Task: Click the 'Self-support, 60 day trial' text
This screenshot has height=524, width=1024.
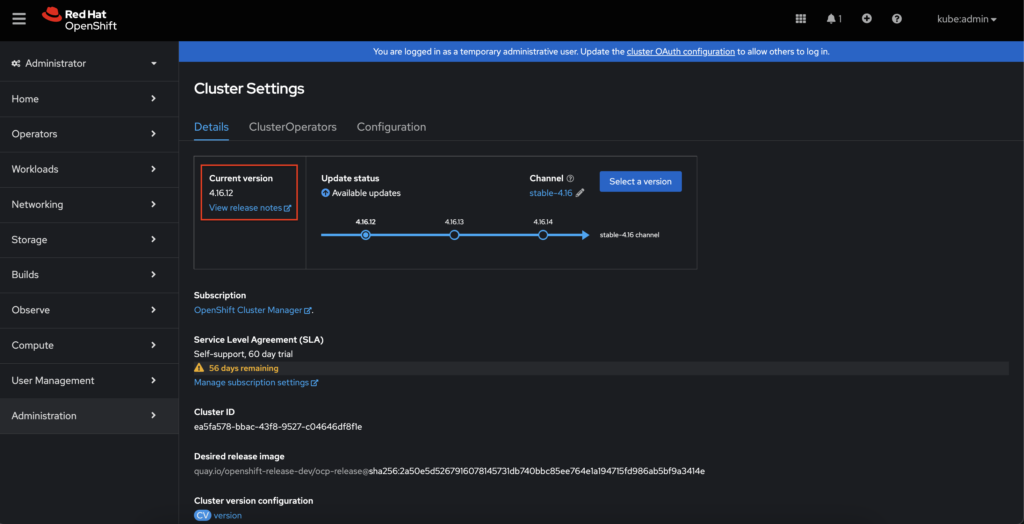Action: point(244,354)
